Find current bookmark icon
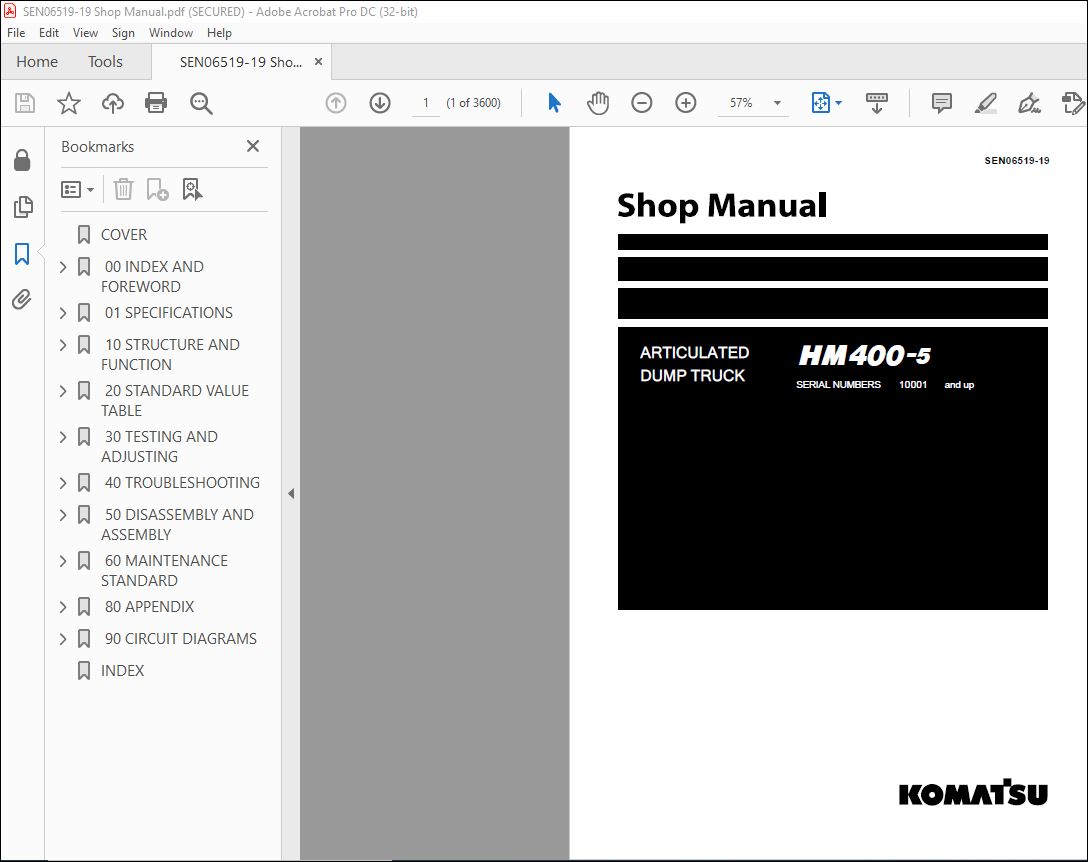 coord(192,189)
